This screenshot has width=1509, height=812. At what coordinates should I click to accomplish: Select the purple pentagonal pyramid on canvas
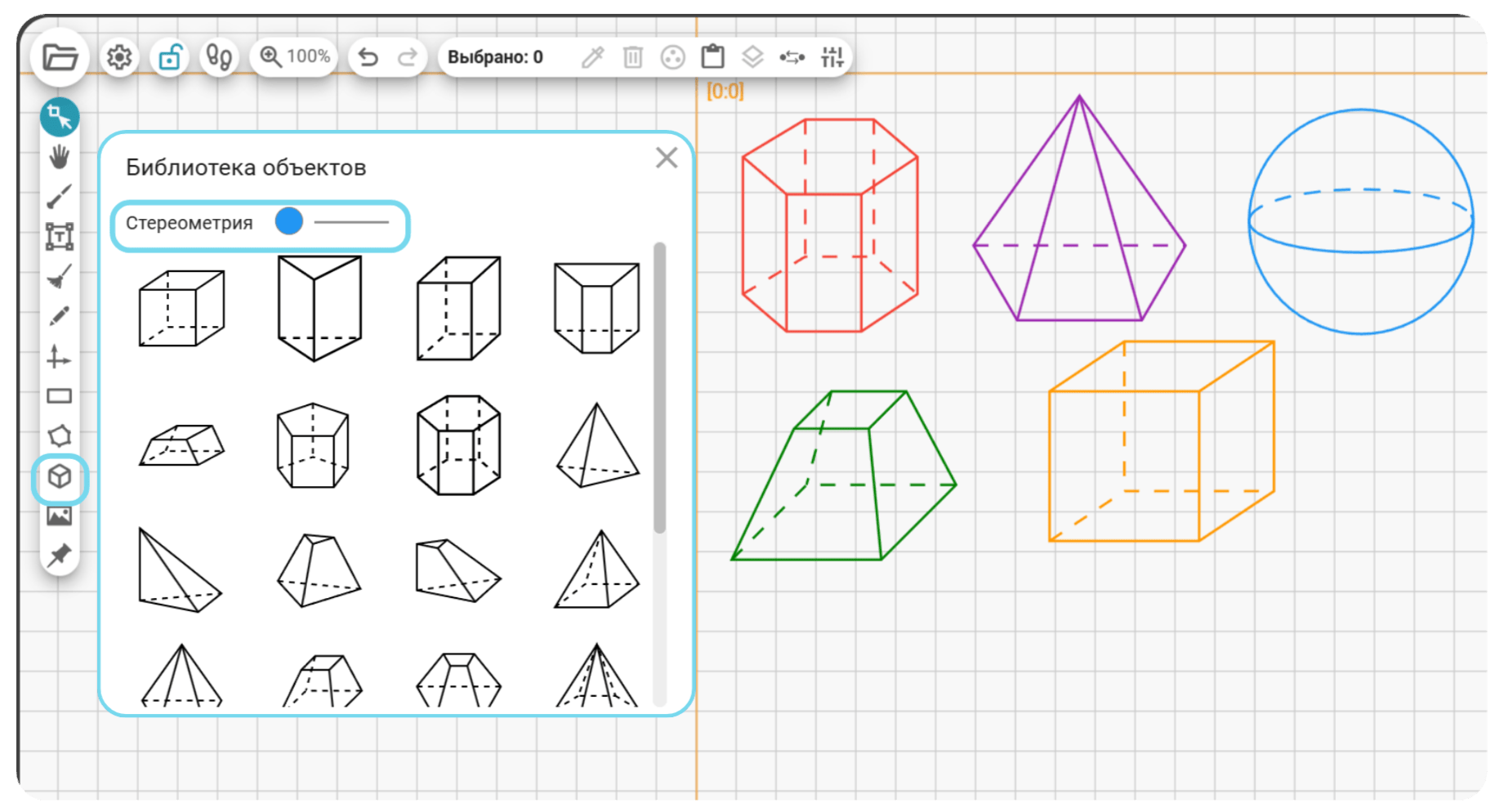(x=1078, y=208)
